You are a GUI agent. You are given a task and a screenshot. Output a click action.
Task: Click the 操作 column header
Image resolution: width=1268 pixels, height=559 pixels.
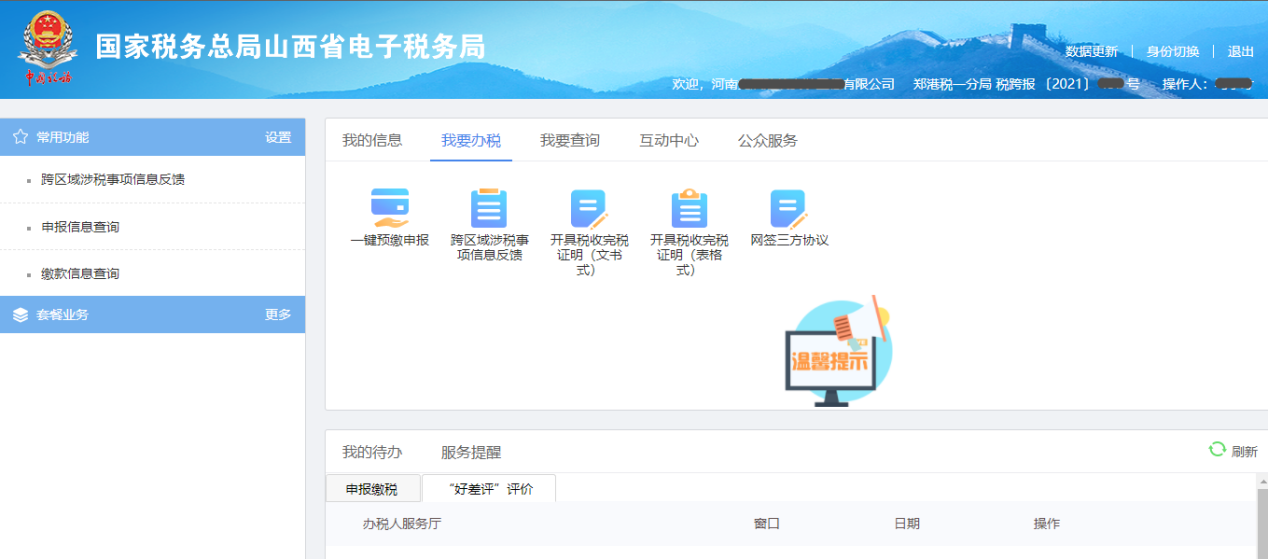tap(1047, 524)
